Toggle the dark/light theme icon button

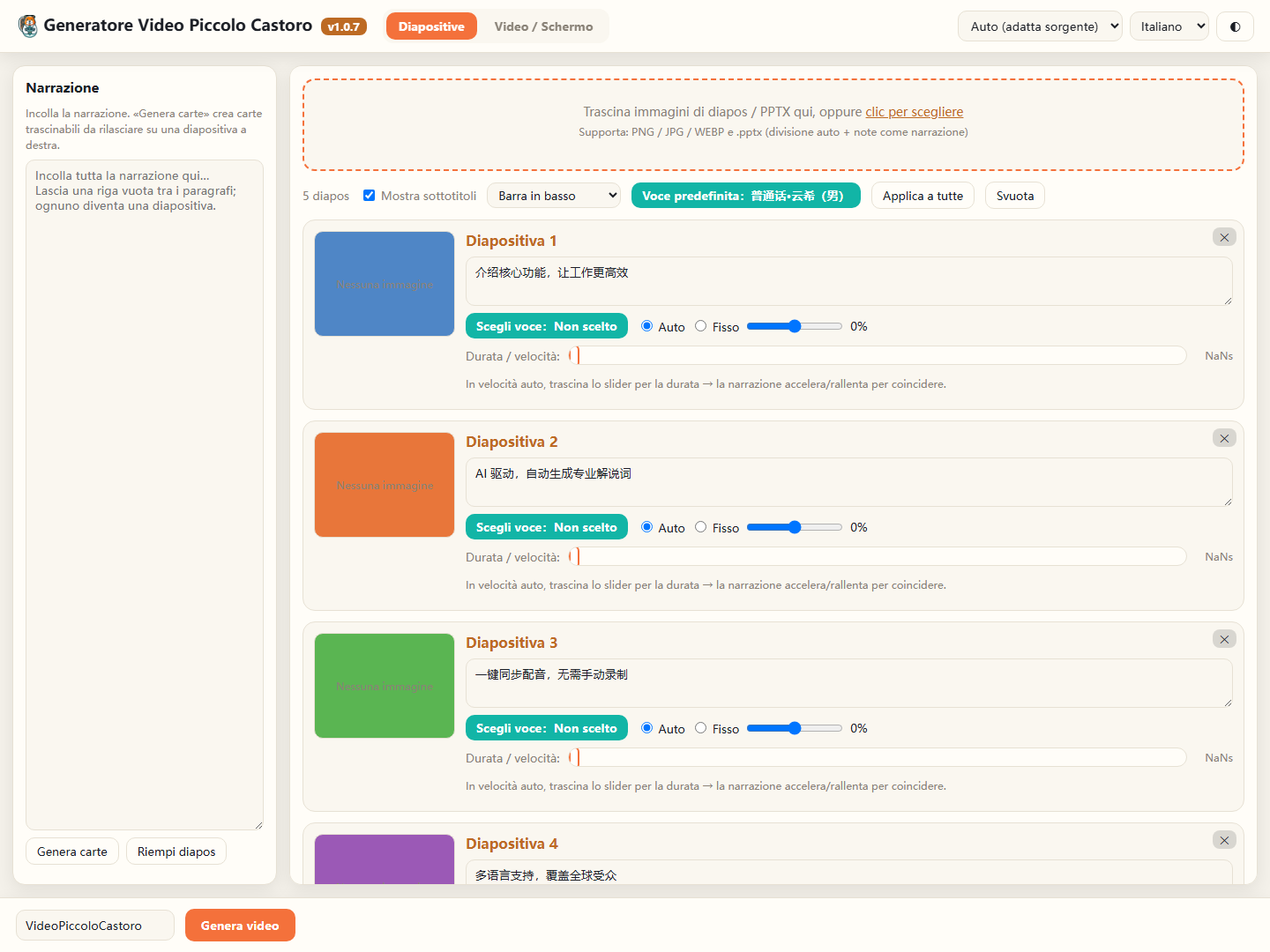click(x=1235, y=26)
